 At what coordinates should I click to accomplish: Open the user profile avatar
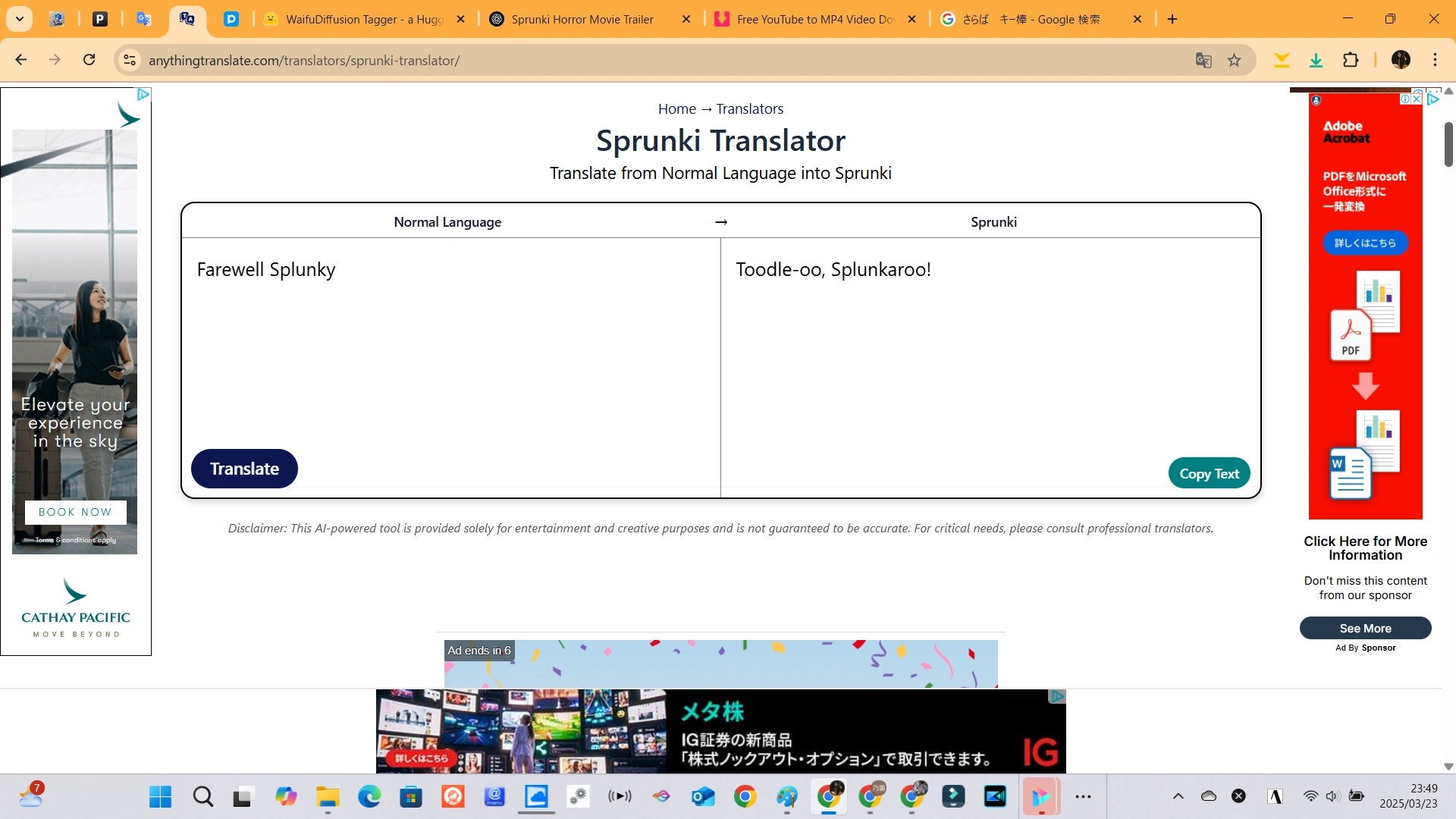point(1401,60)
